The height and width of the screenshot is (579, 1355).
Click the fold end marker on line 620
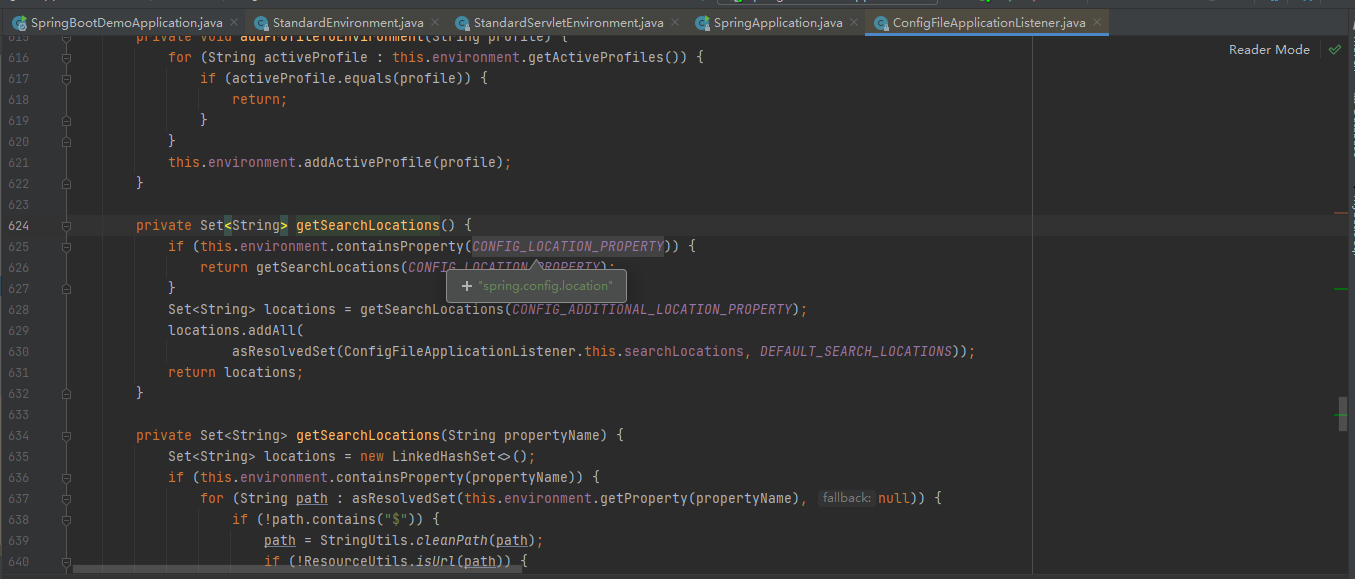66,141
